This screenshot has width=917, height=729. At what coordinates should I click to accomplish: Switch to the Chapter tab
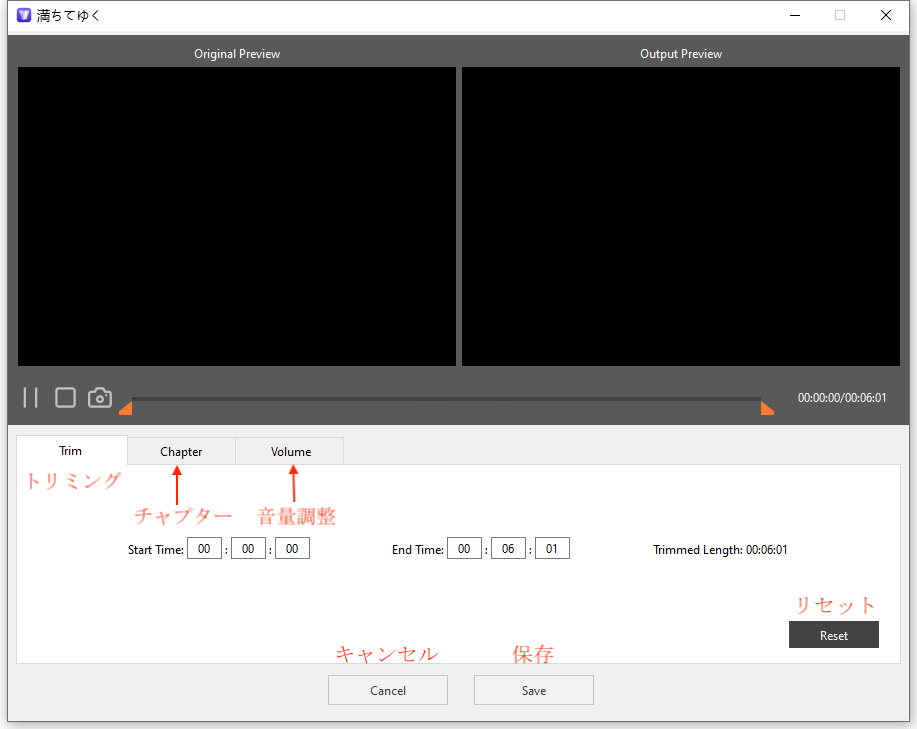click(181, 452)
